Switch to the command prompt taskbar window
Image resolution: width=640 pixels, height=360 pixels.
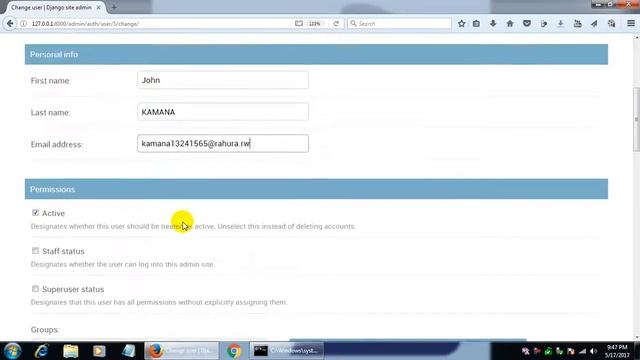coord(287,351)
